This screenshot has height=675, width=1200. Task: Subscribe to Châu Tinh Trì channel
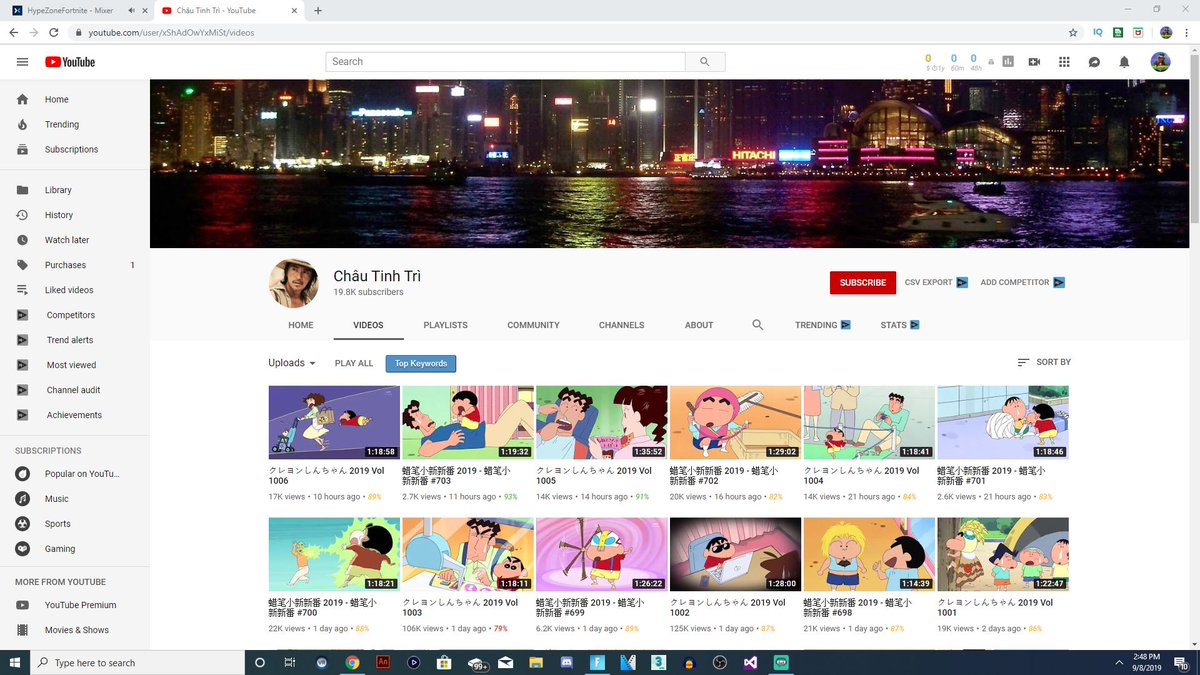863,283
